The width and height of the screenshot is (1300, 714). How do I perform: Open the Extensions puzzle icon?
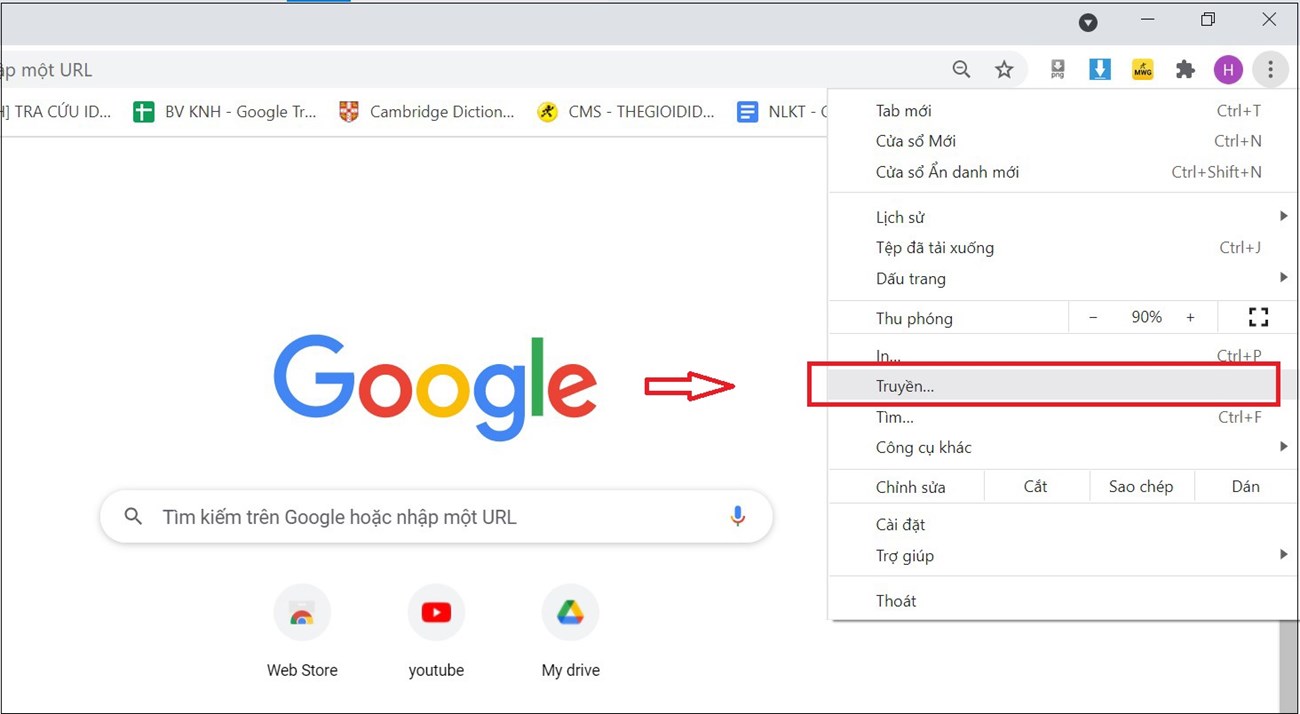1185,70
